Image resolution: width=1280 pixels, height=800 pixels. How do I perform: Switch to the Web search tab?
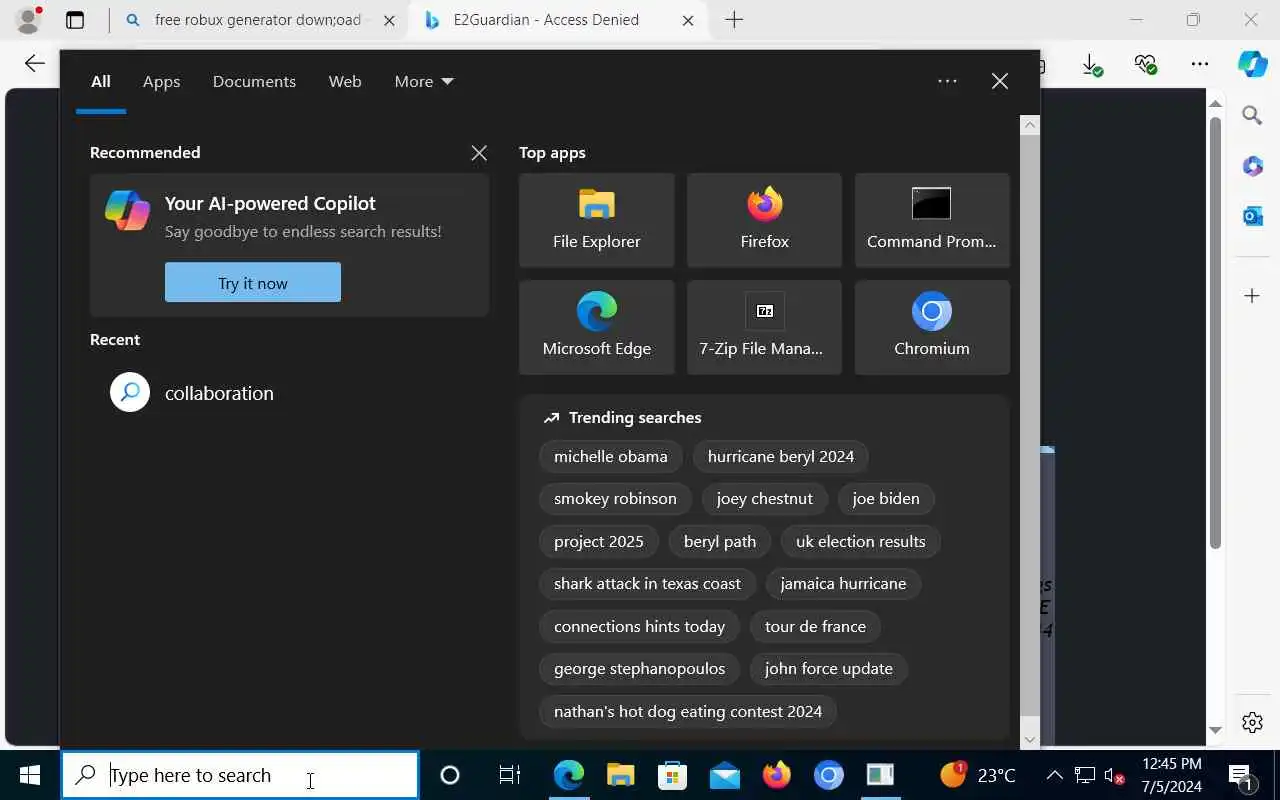[345, 82]
